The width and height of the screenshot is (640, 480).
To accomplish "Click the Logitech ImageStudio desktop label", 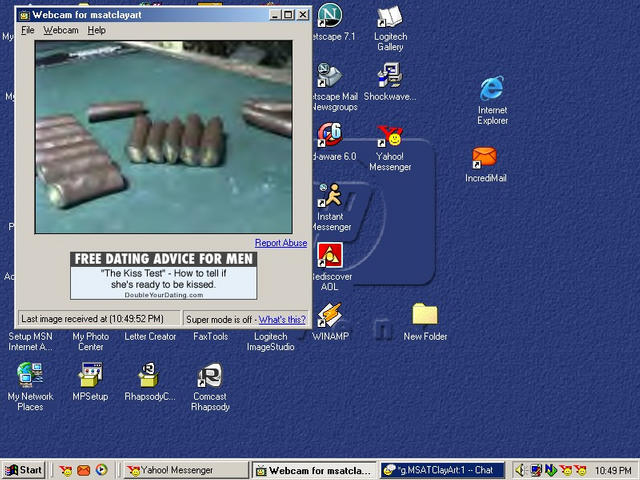I will tap(271, 342).
